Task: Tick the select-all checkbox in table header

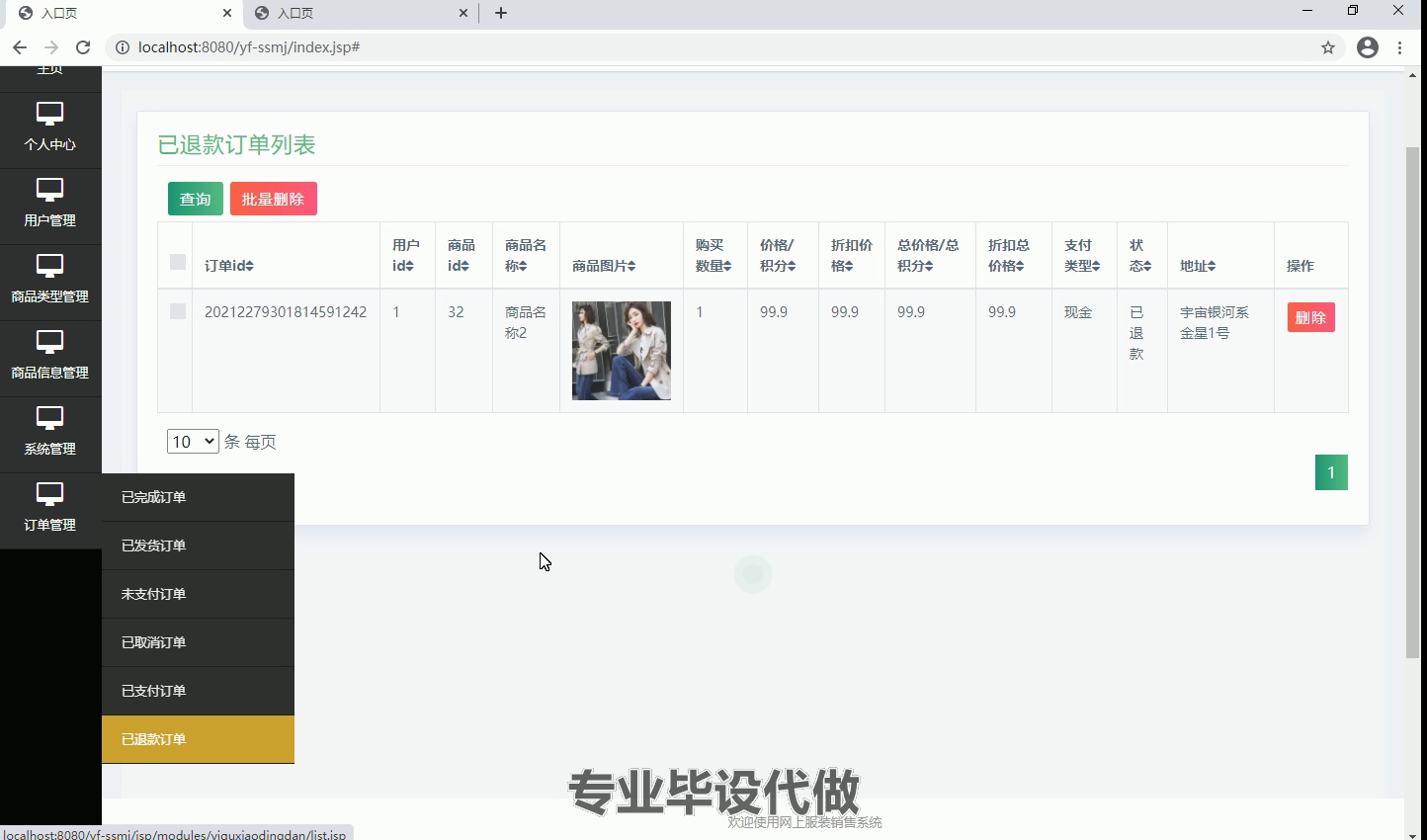Action: pyautogui.click(x=178, y=262)
